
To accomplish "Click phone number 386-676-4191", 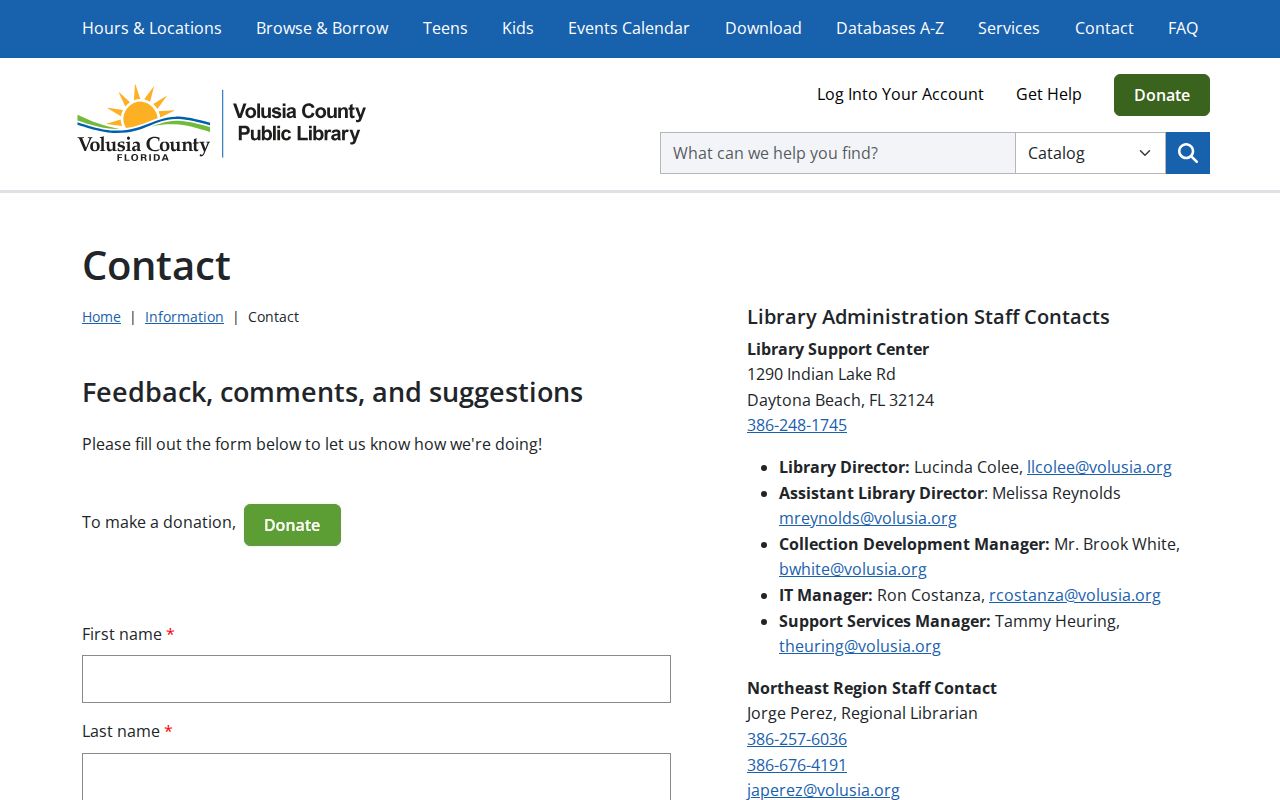I will pos(797,765).
